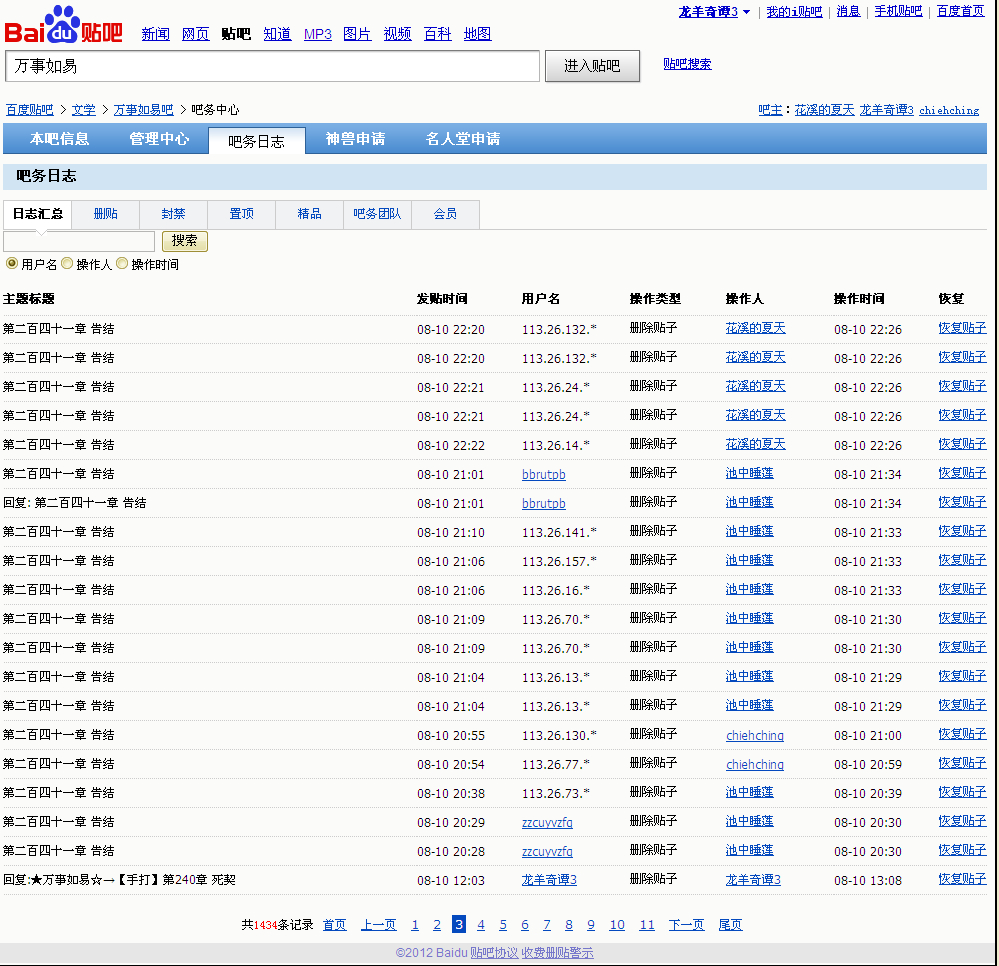Go to records page 7
This screenshot has width=999, height=966.
pyautogui.click(x=547, y=925)
